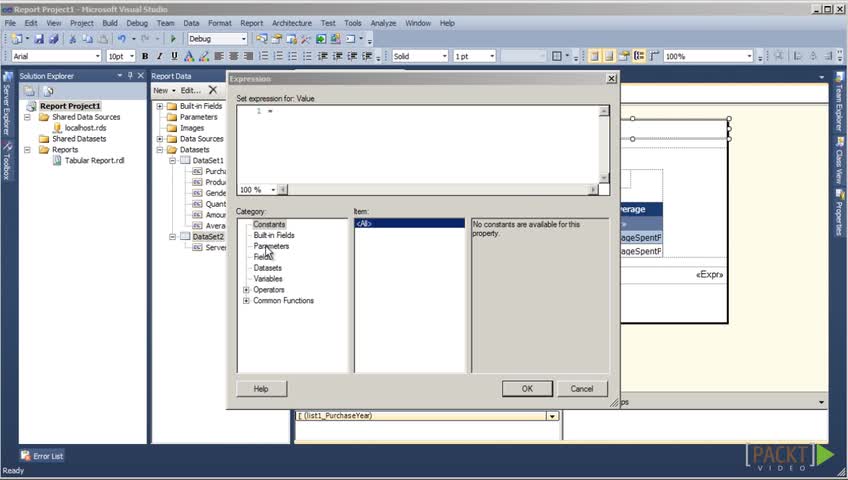
Task: Expand the Common Functions category
Action: pos(246,301)
